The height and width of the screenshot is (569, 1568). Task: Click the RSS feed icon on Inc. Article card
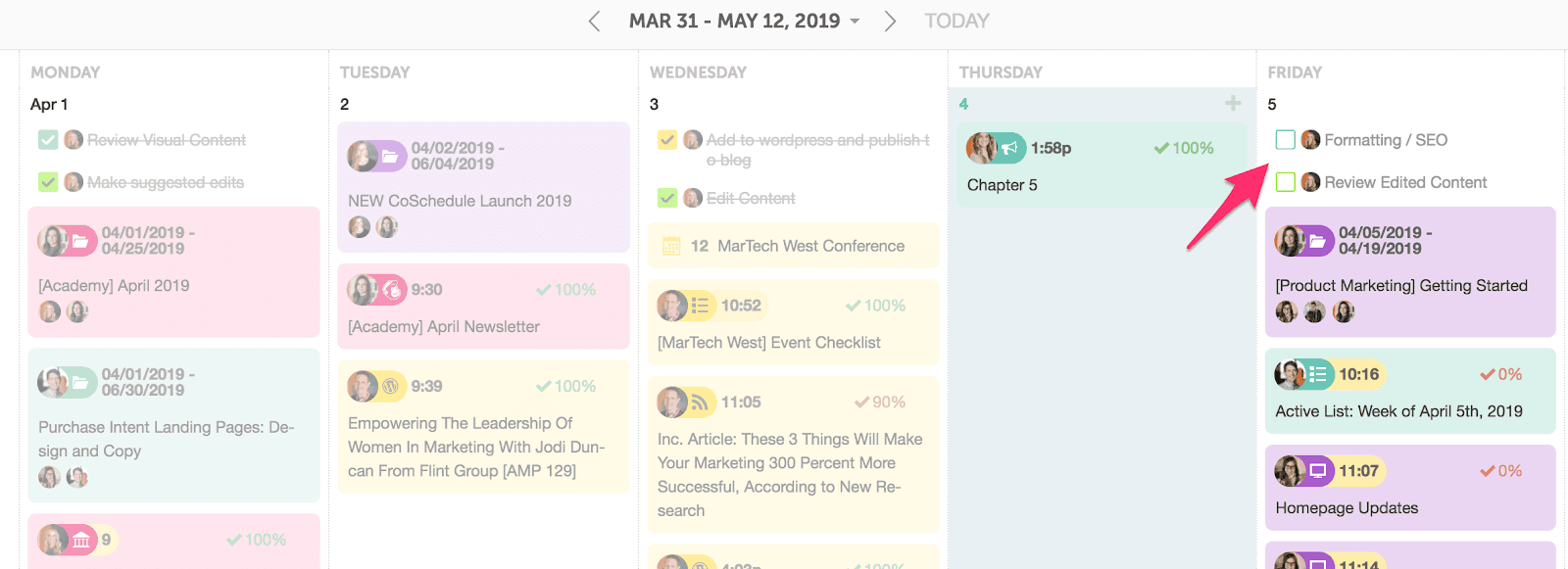[700, 403]
